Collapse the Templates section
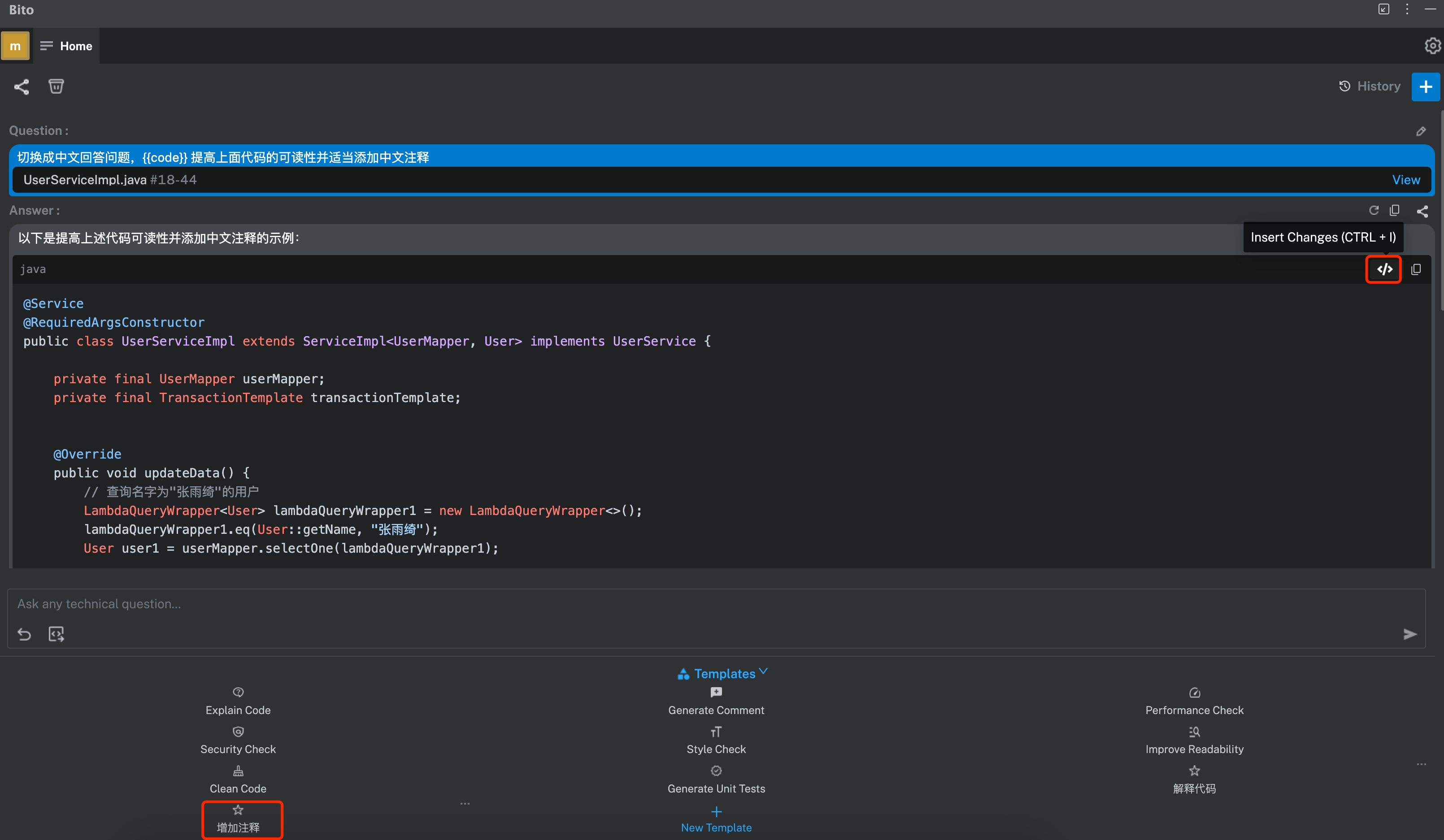This screenshot has width=1444, height=840. (722, 673)
